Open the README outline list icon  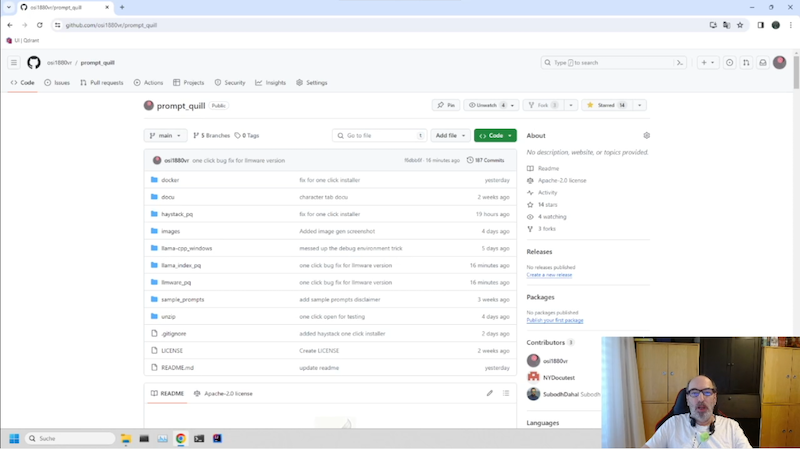click(x=506, y=393)
